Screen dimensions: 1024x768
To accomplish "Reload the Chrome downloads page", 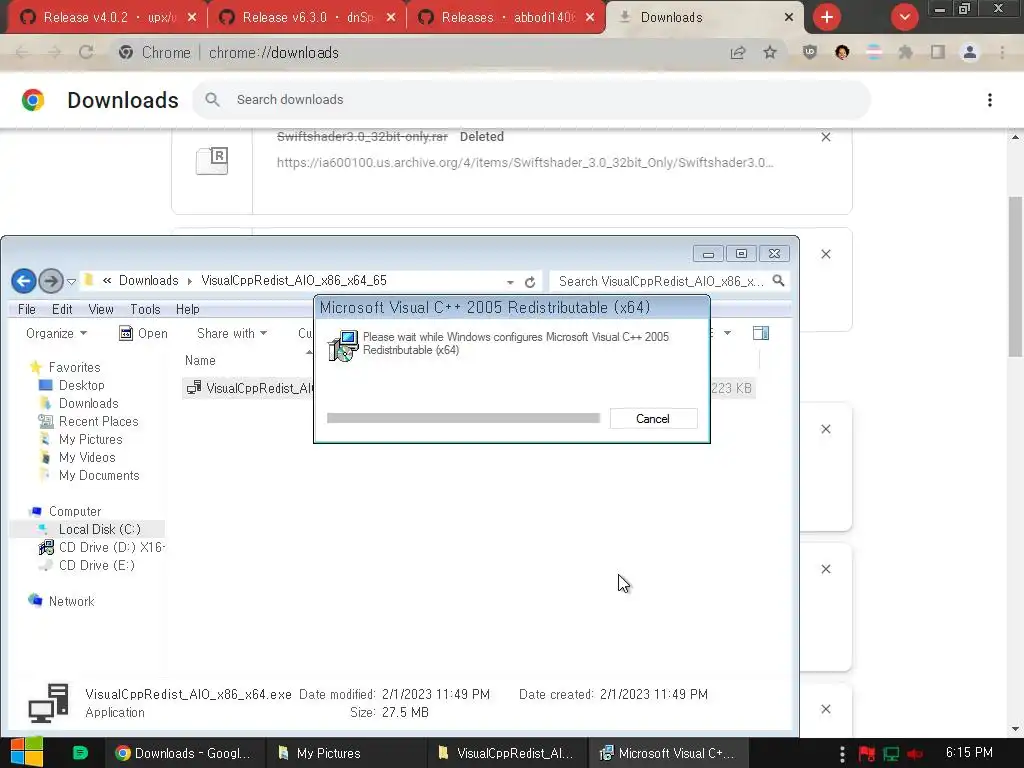I will [86, 52].
